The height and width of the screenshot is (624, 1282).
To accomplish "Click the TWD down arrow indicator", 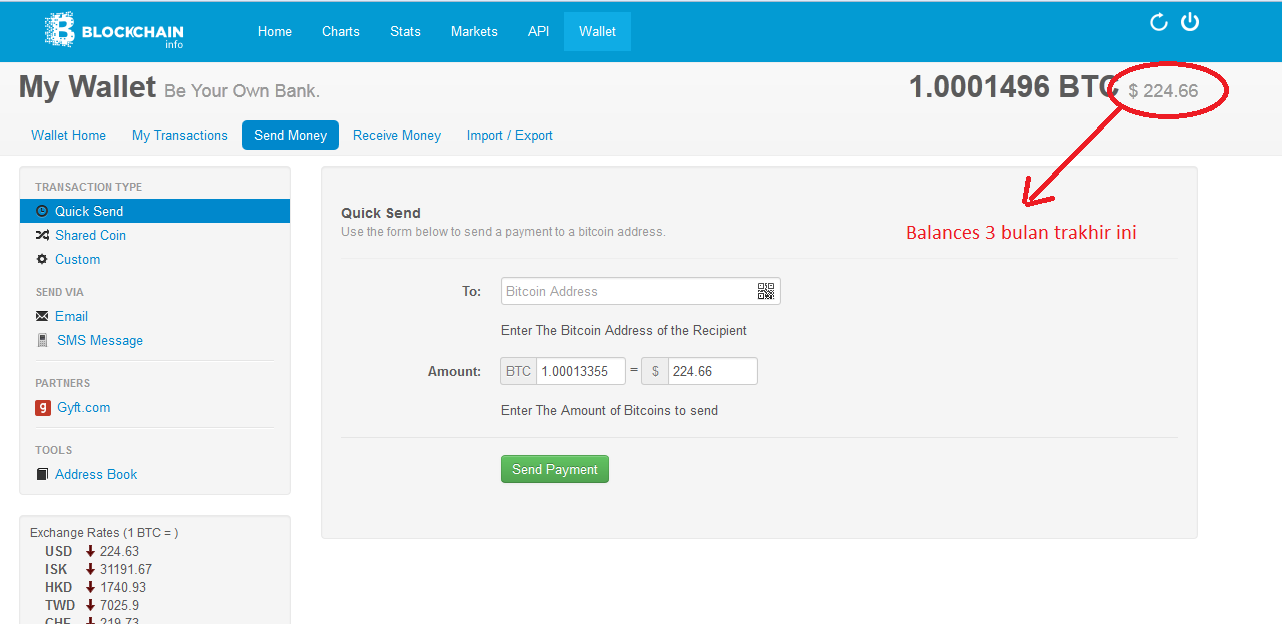I will (90, 605).
